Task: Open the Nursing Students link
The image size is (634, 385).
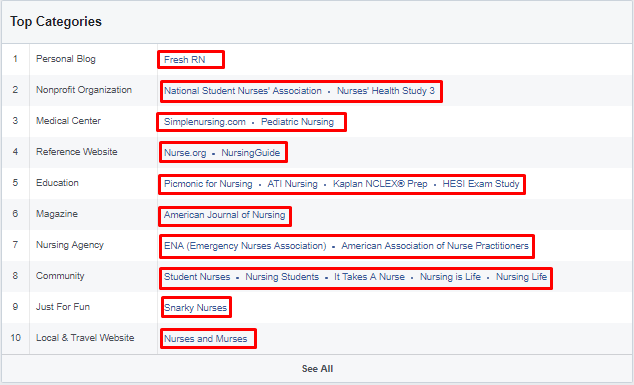Action: pos(282,277)
